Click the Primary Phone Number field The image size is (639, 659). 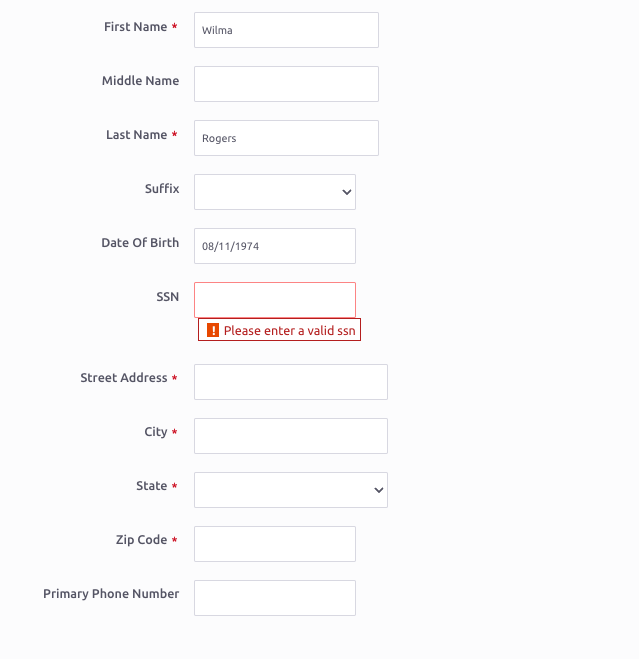point(275,598)
